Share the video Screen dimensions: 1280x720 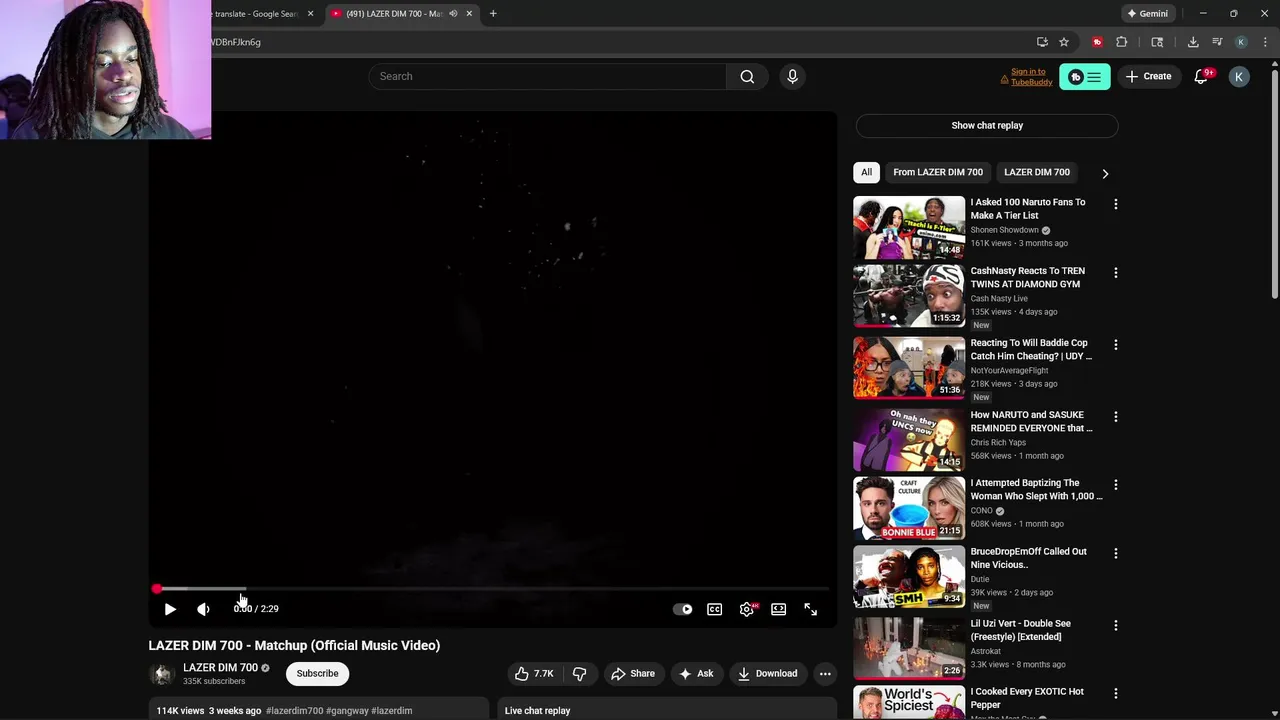(x=633, y=674)
